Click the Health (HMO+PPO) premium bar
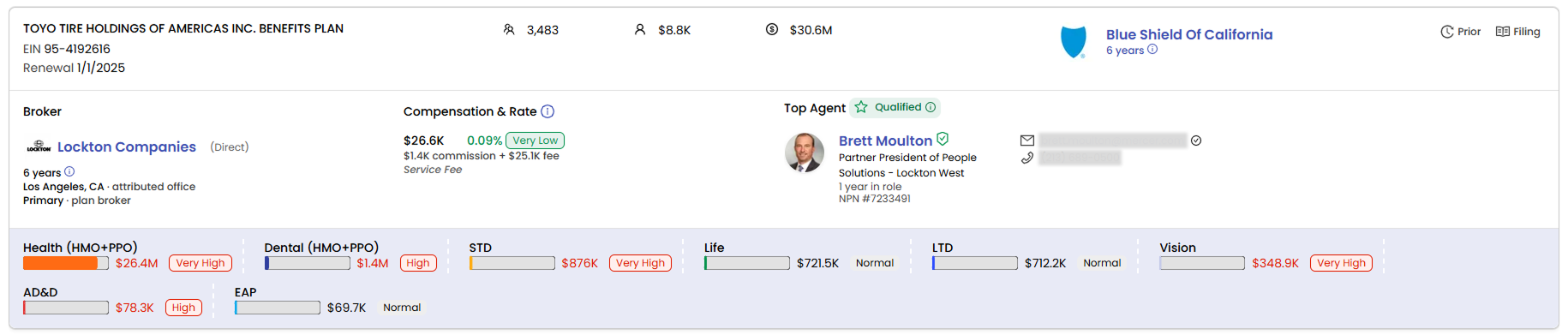 click(66, 263)
